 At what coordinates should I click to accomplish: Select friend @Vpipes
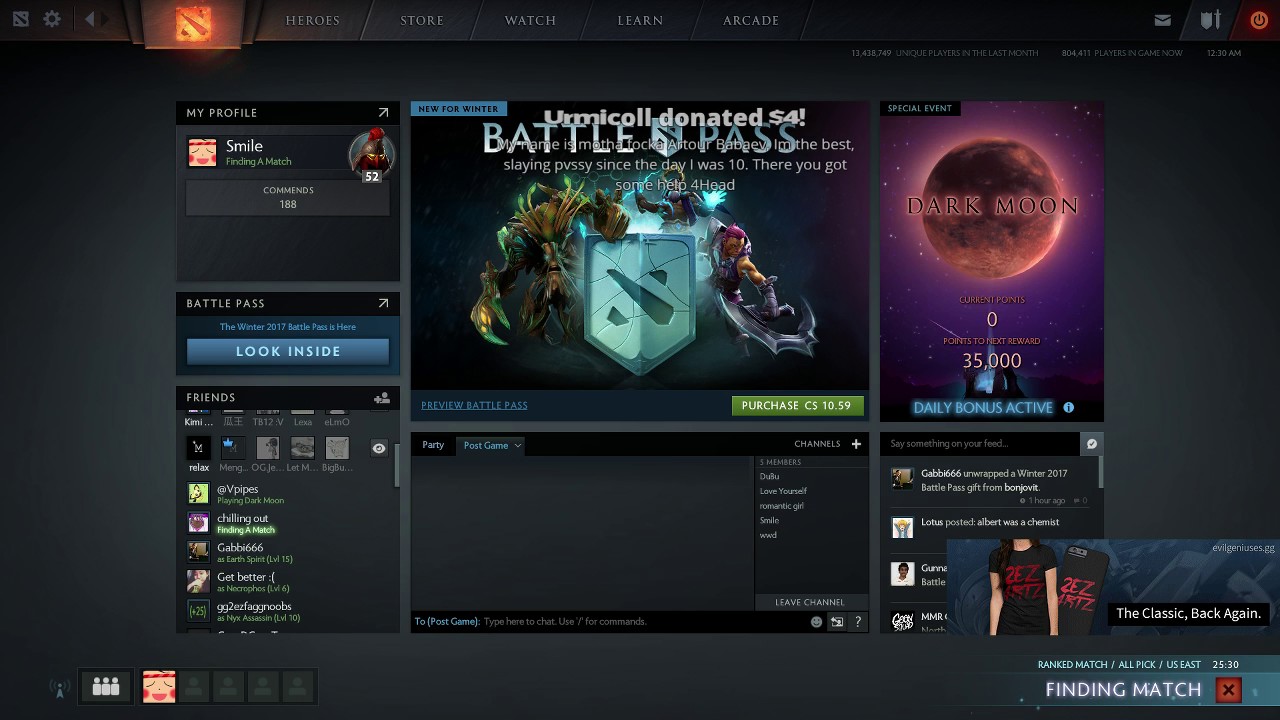point(288,493)
